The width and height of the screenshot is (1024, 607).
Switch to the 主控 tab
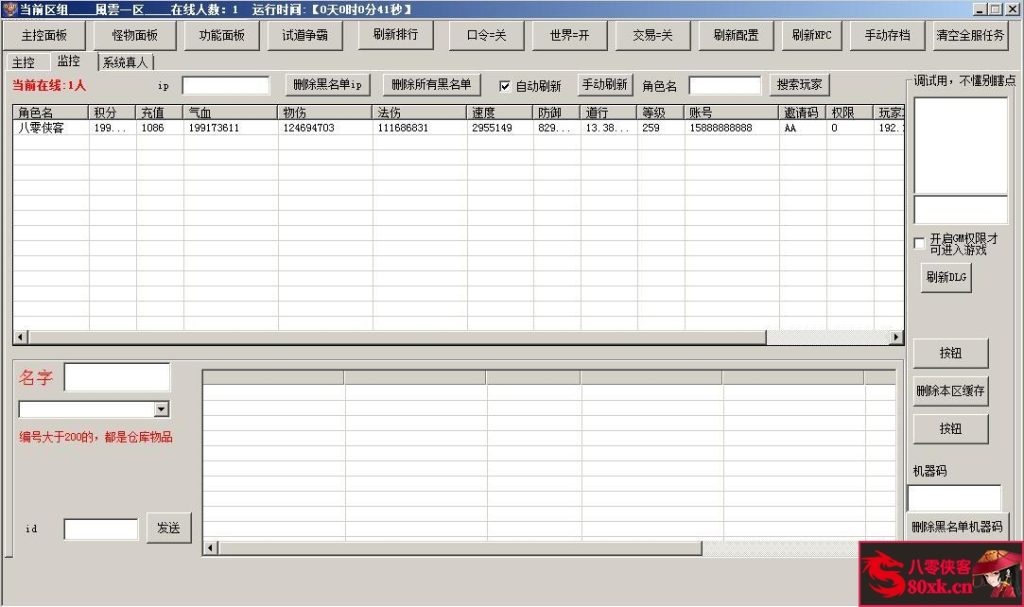pyautogui.click(x=24, y=61)
